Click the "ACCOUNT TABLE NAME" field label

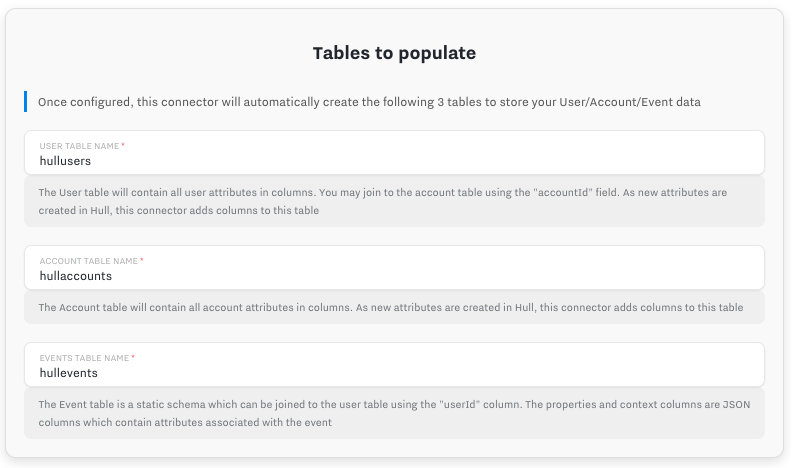point(88,261)
